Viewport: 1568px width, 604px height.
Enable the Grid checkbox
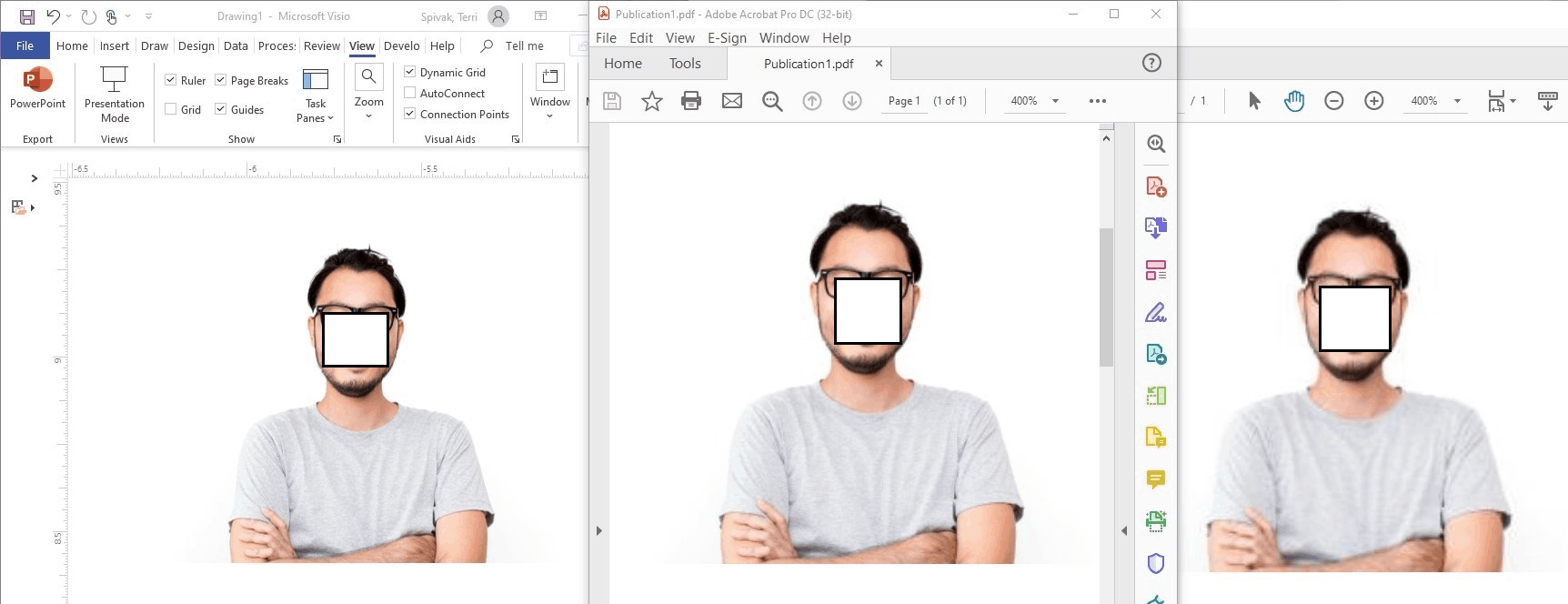[170, 109]
